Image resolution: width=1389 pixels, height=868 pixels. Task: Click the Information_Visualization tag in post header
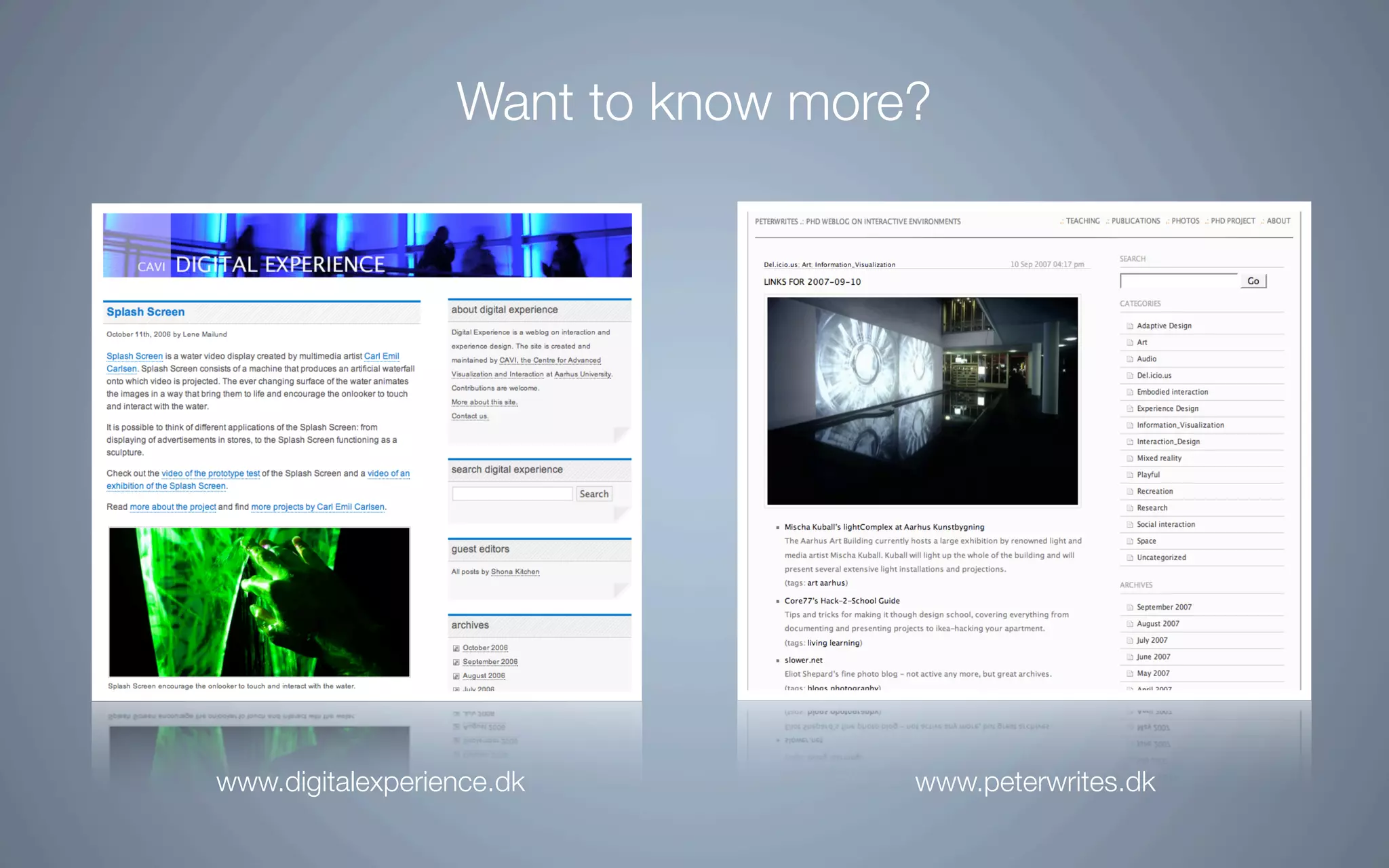[x=855, y=265]
